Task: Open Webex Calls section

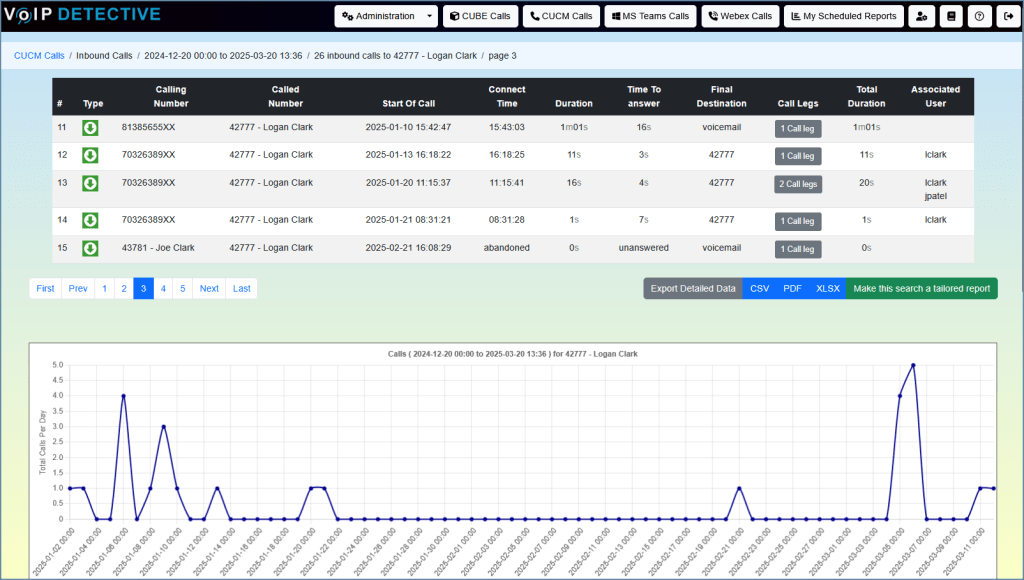Action: click(x=741, y=16)
